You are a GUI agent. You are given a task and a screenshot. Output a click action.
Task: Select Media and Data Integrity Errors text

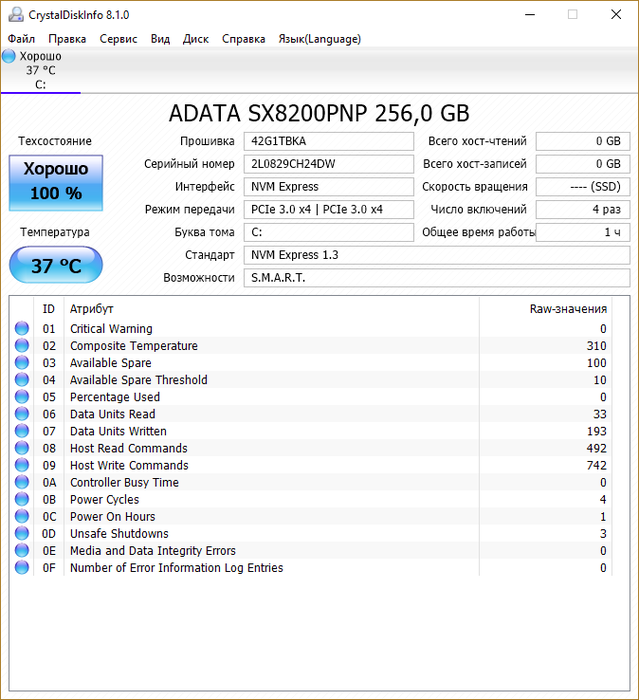153,550
